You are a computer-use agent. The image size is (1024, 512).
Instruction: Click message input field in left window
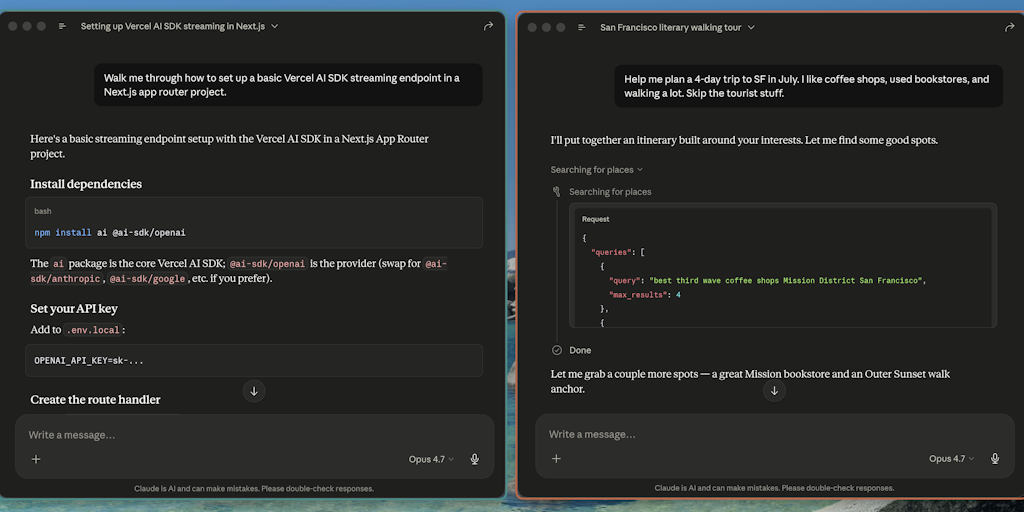[254, 435]
